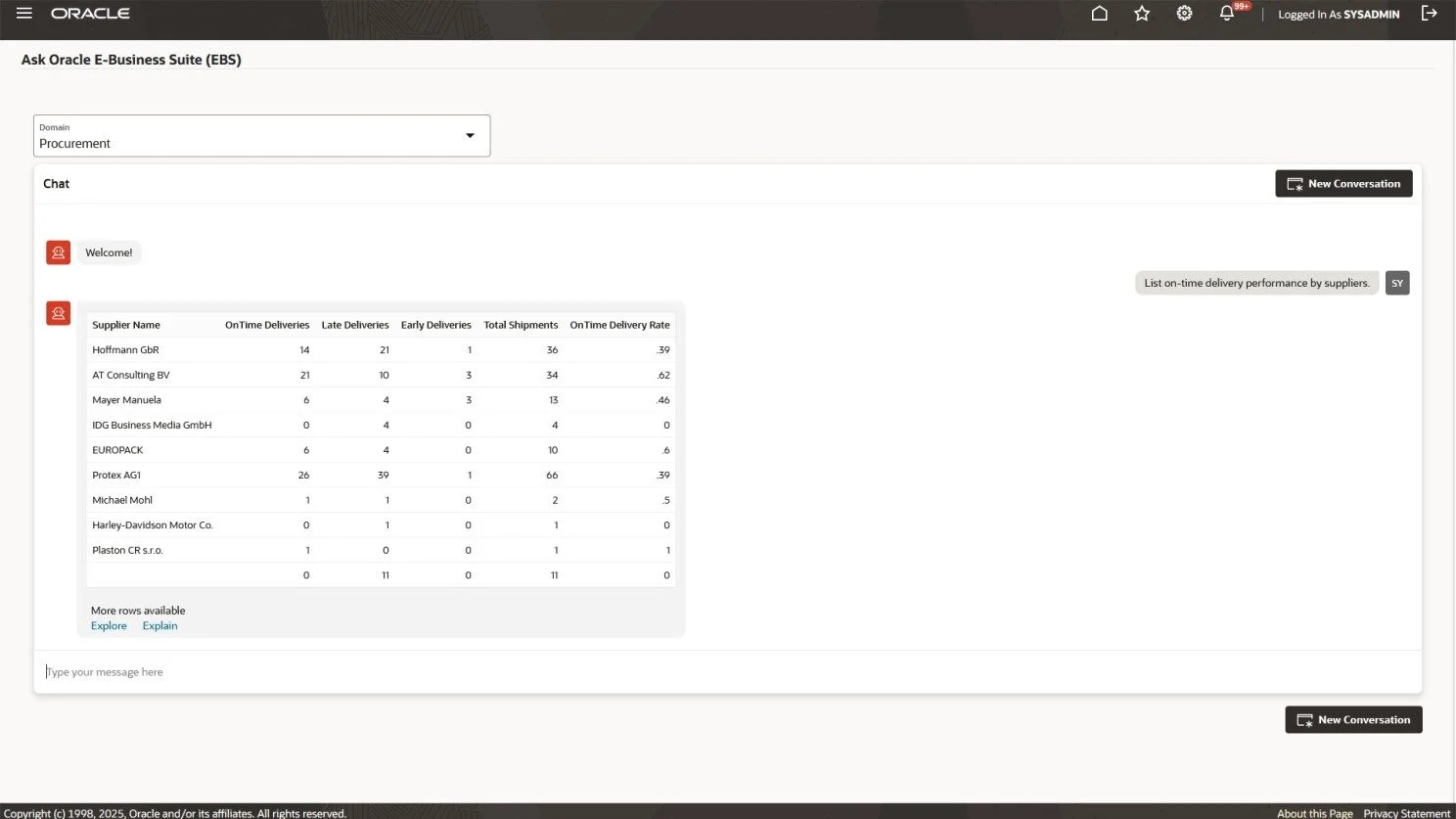Open the Explain link
1456x819 pixels.
tap(160, 626)
